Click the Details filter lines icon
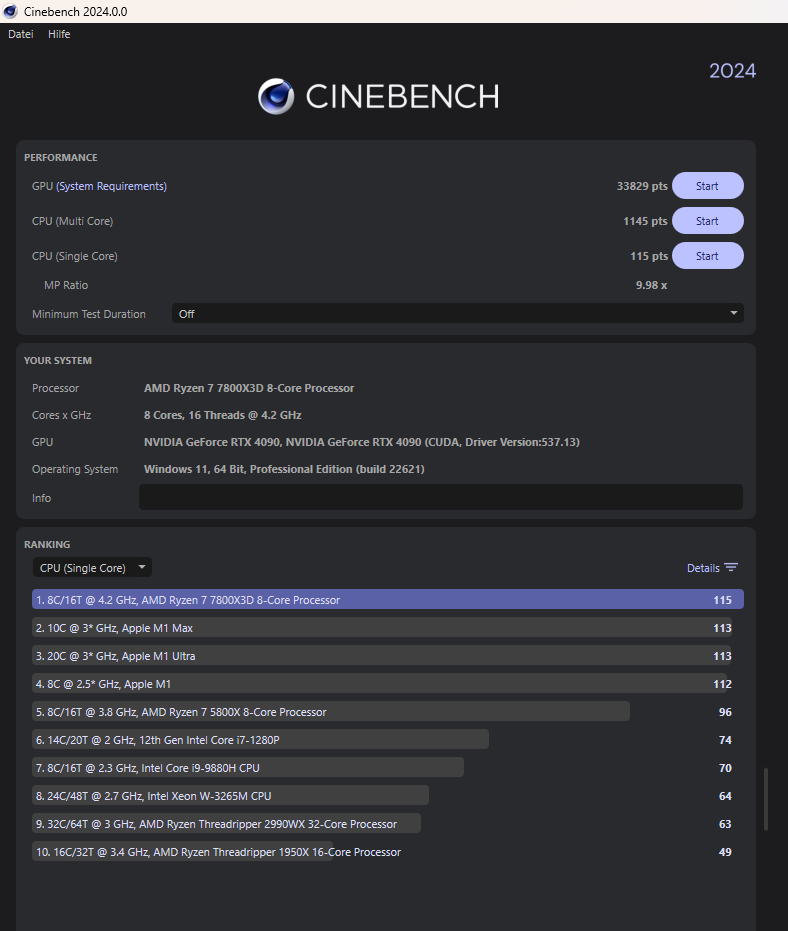Image resolution: width=788 pixels, height=931 pixels. [x=731, y=568]
